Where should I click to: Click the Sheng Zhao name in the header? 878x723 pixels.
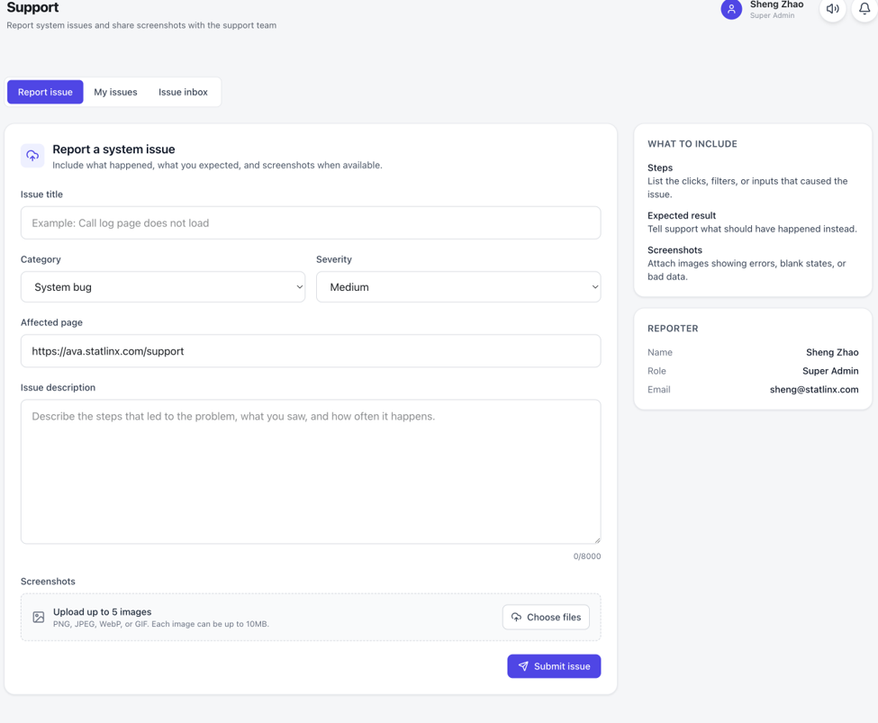pyautogui.click(x=777, y=4)
